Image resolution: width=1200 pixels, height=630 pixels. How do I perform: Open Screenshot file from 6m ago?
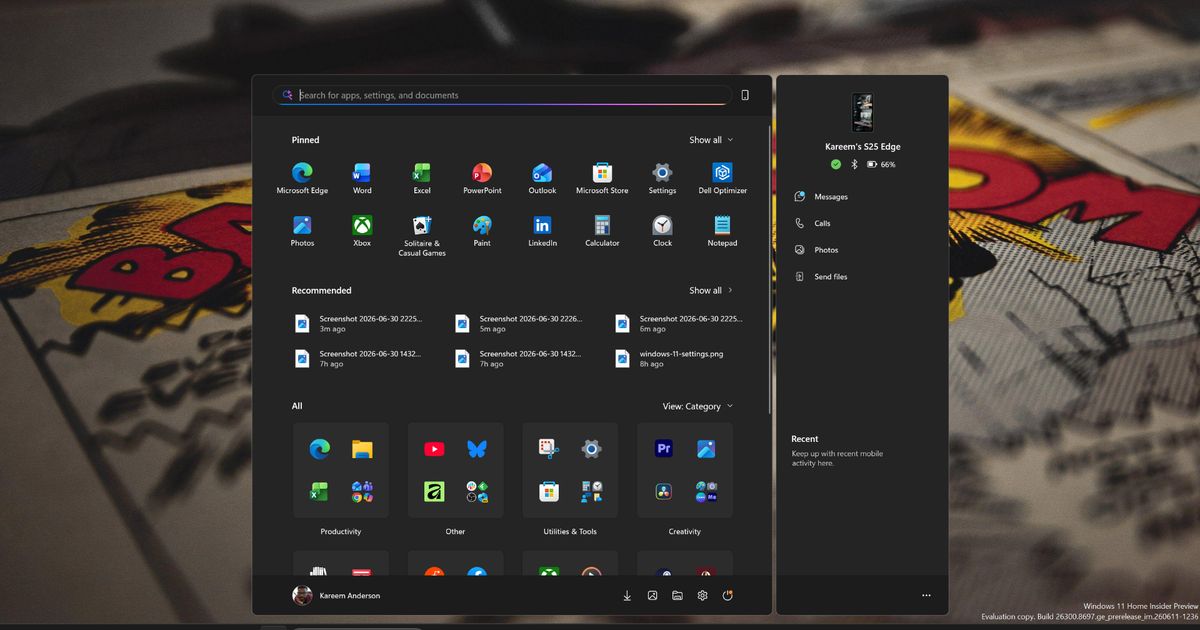point(680,323)
